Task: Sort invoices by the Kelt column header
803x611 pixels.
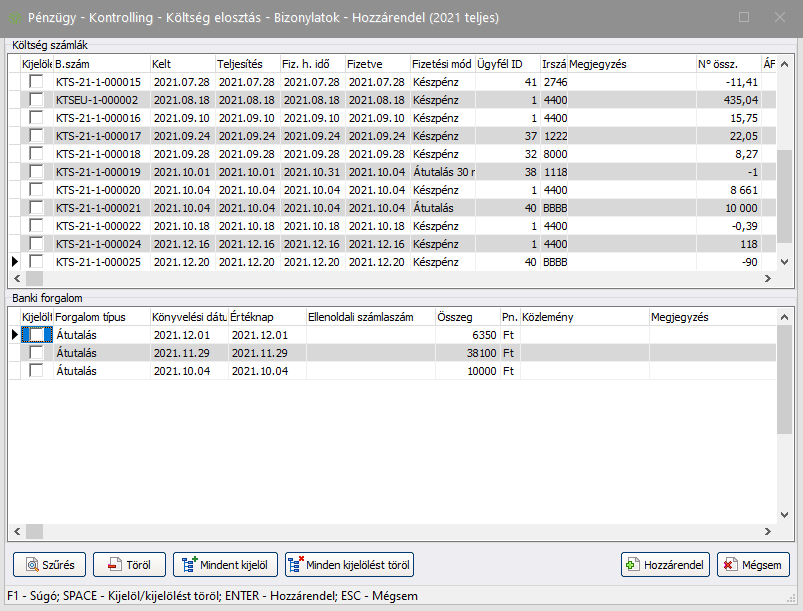Action: pyautogui.click(x=181, y=64)
